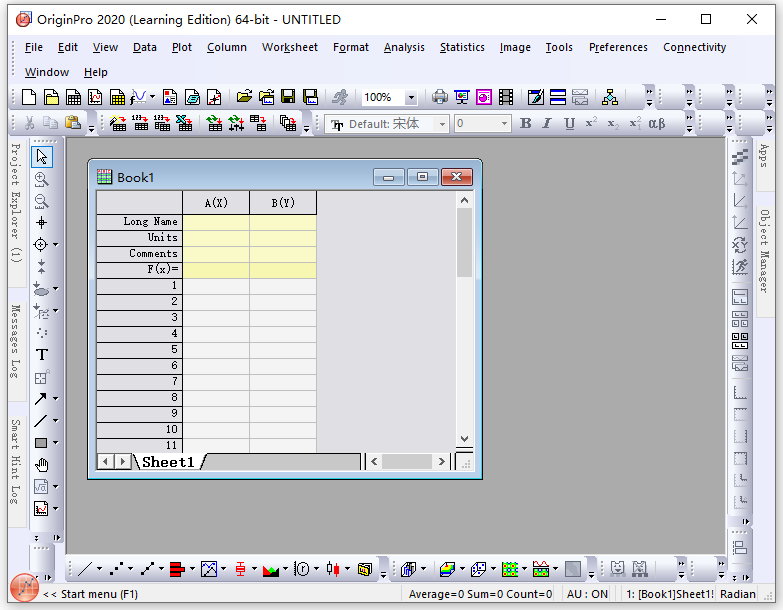
Task: Create a new project with blank page icon
Action: pos(29,97)
